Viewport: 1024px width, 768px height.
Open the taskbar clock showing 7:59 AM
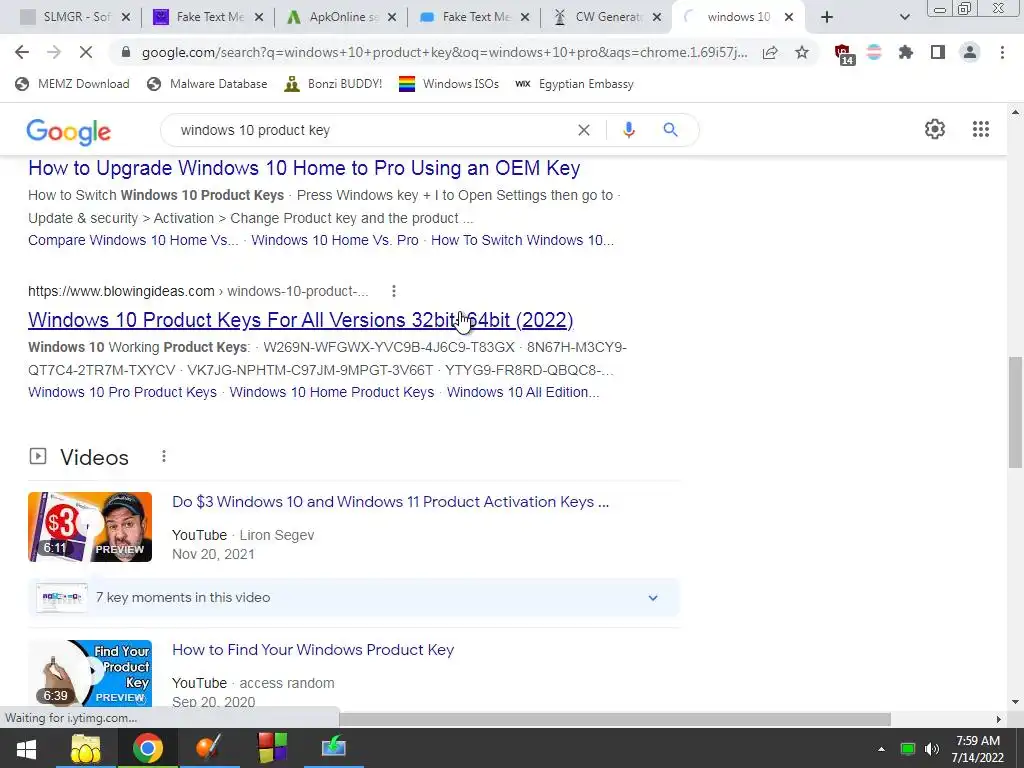pos(977,749)
